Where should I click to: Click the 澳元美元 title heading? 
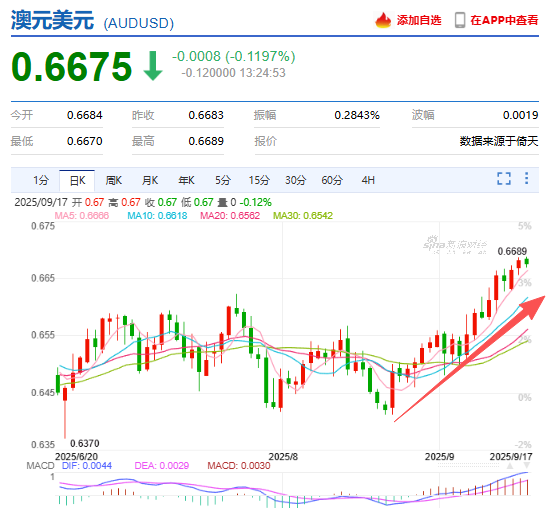52,20
